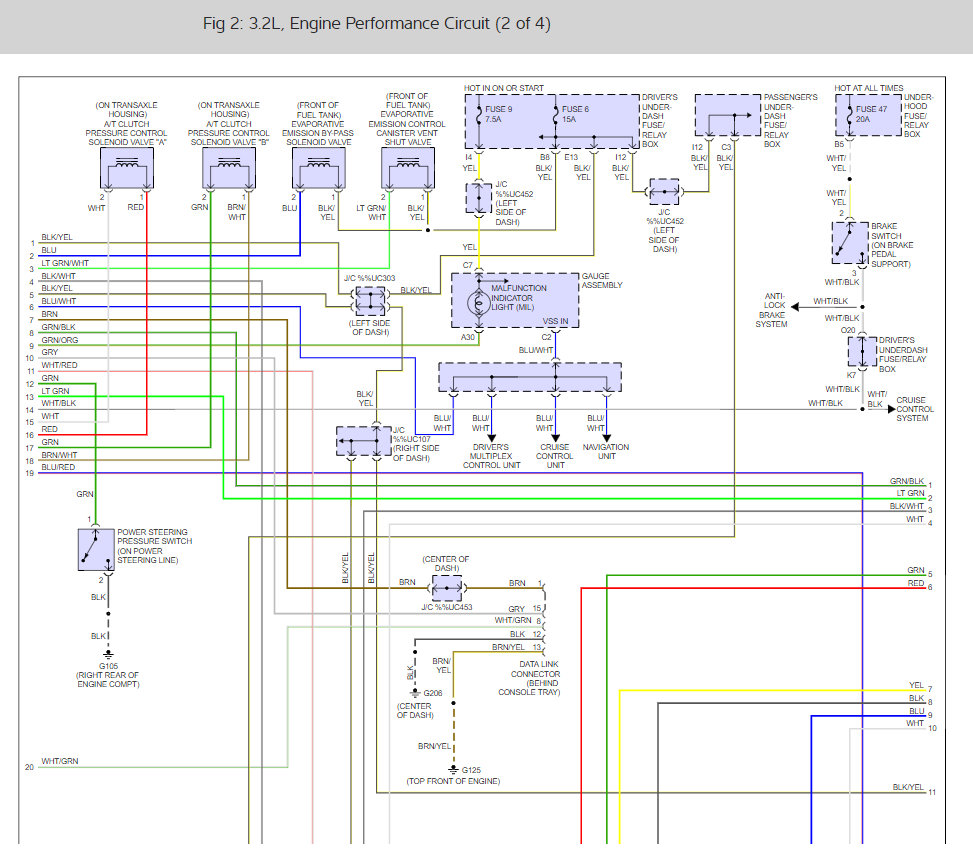973x868 pixels.
Task: Click the right-side wire label 'YEL' at pin 7
Action: [x=917, y=685]
